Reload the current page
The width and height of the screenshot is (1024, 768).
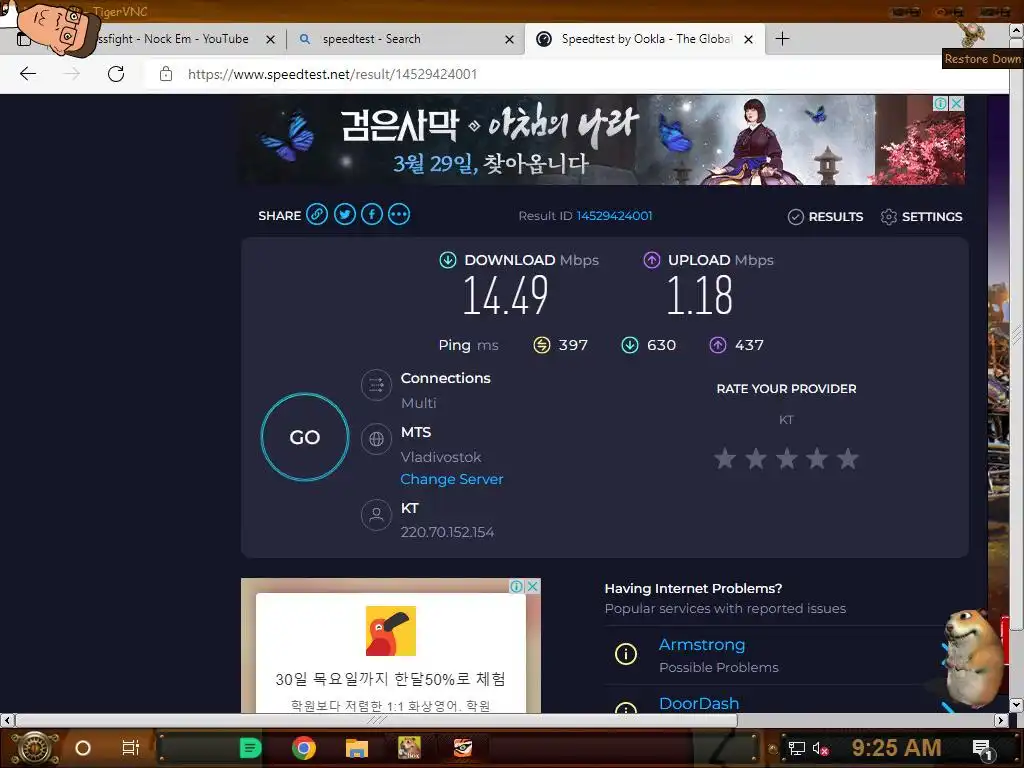coord(116,74)
